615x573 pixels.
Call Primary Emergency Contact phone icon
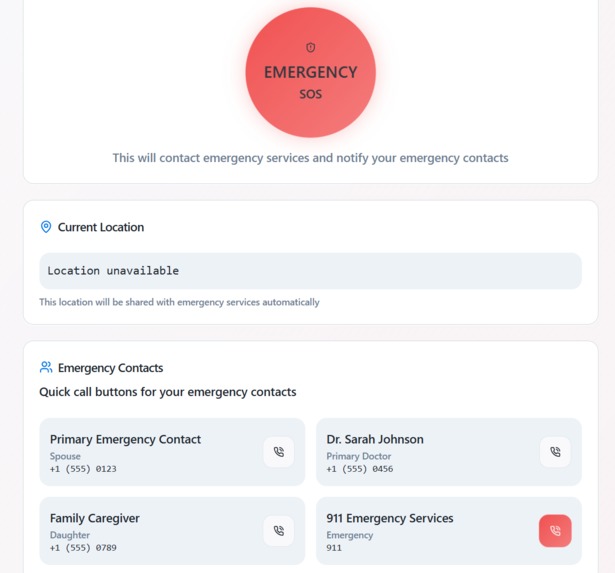point(278,452)
